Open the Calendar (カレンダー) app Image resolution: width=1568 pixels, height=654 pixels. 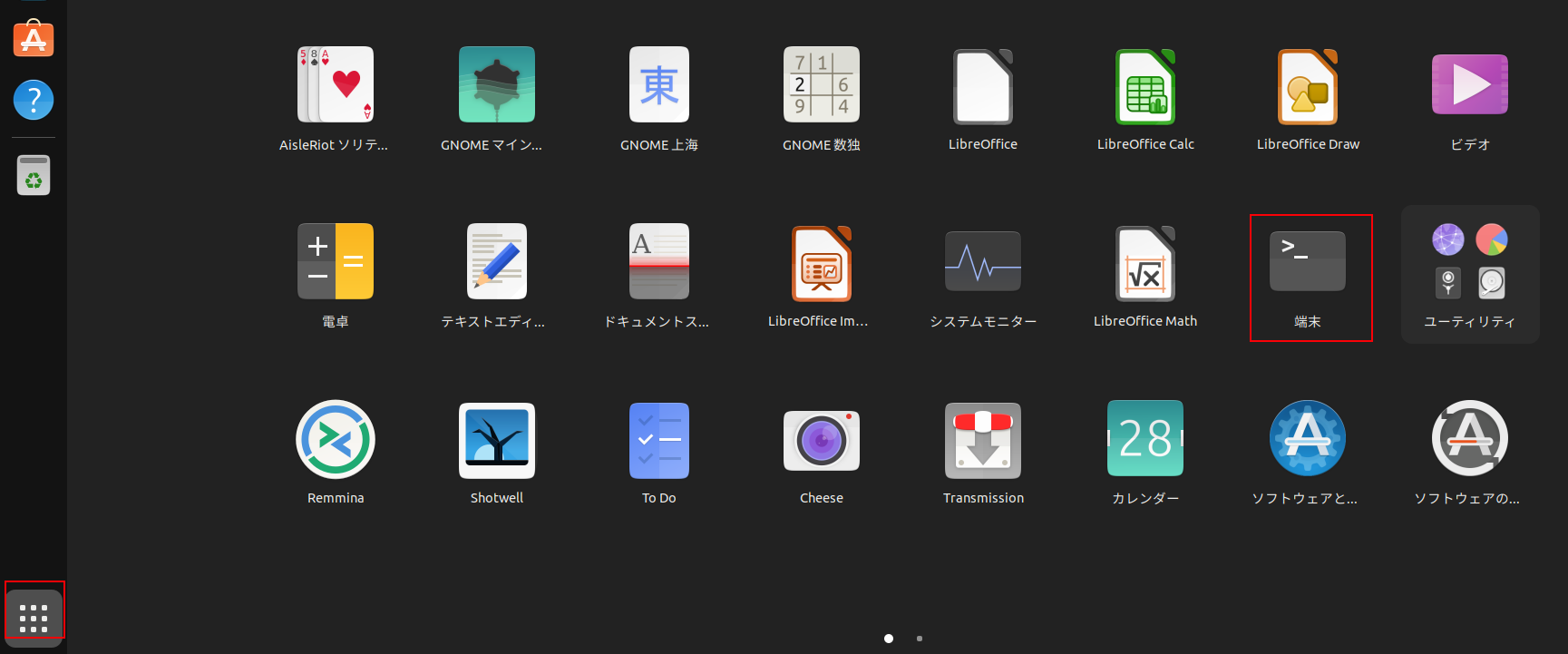[x=1145, y=438]
